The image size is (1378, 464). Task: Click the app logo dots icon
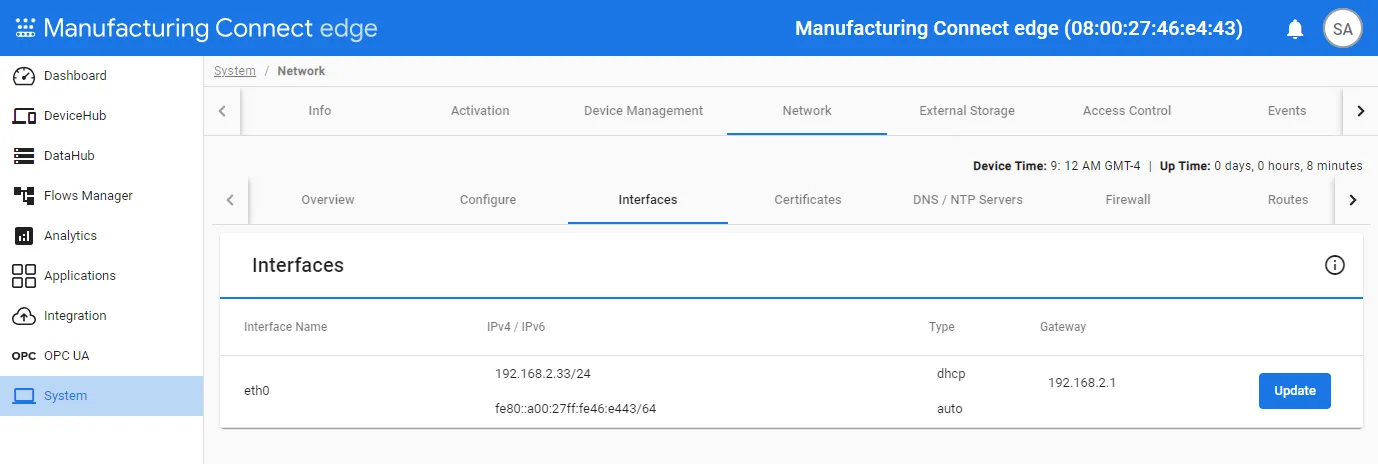coord(26,28)
